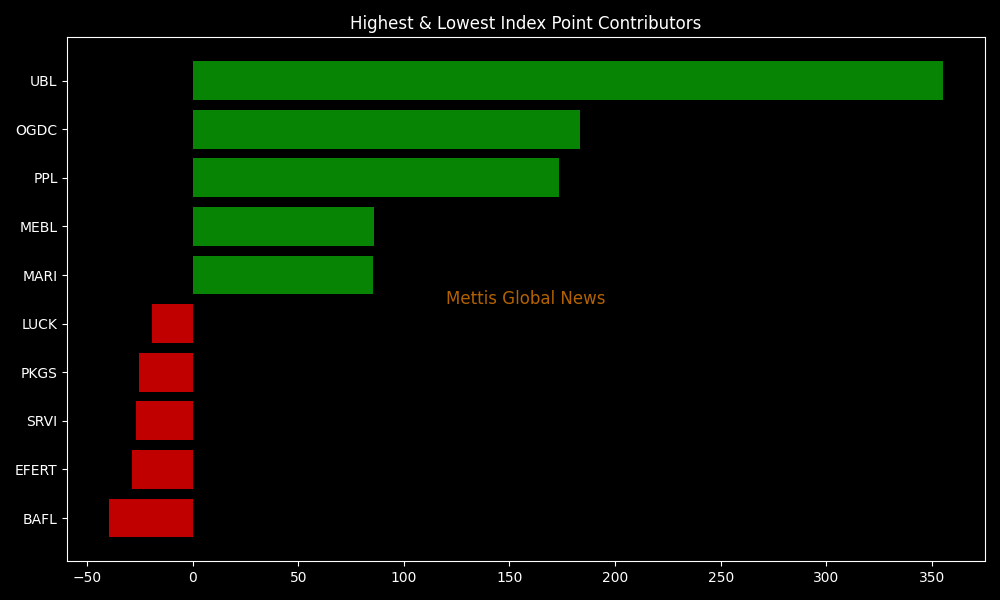This screenshot has width=1000, height=600.
Task: Click the 'OGDC' axis label
Action: (36, 130)
